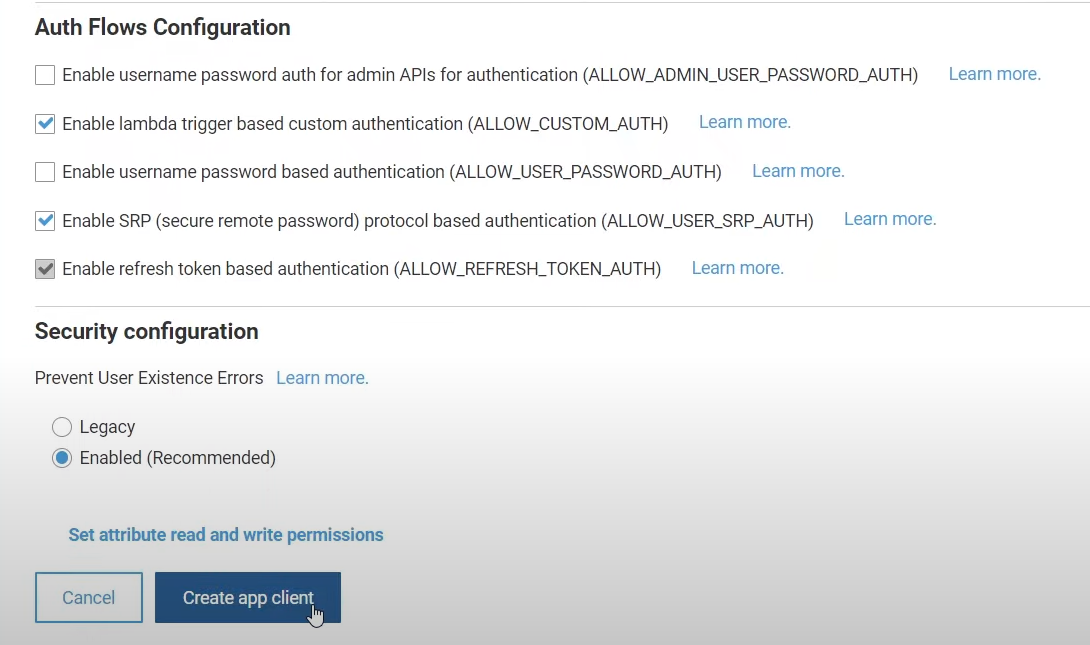Enable ALLOW_ADMIN_USER_PASSWORD_AUTH checkbox
Screen dimensions: 1090x645
pos(45,75)
